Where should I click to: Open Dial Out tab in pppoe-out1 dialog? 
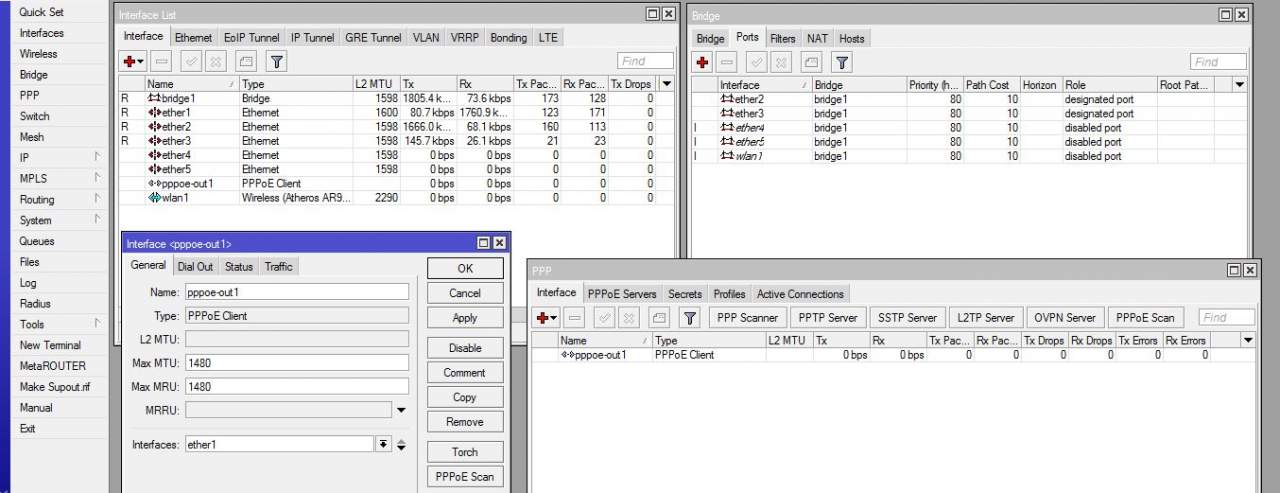pyautogui.click(x=195, y=266)
